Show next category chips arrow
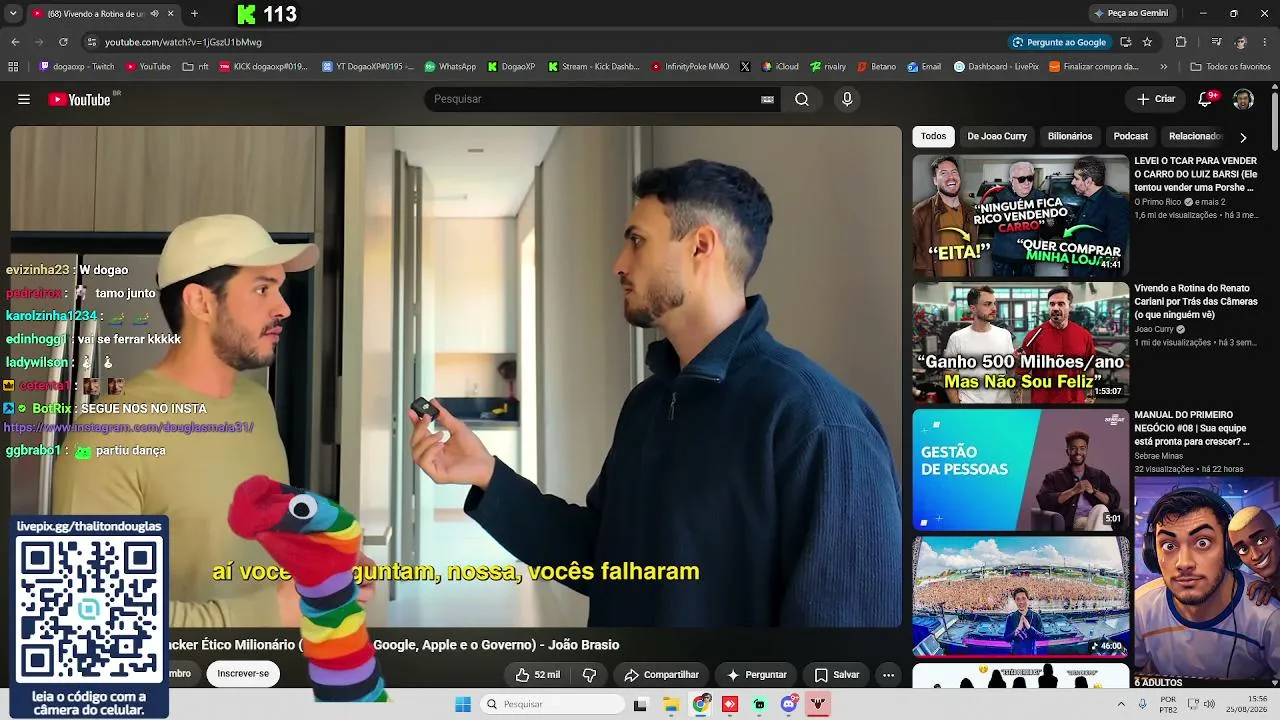1280x720 pixels. click(1243, 137)
